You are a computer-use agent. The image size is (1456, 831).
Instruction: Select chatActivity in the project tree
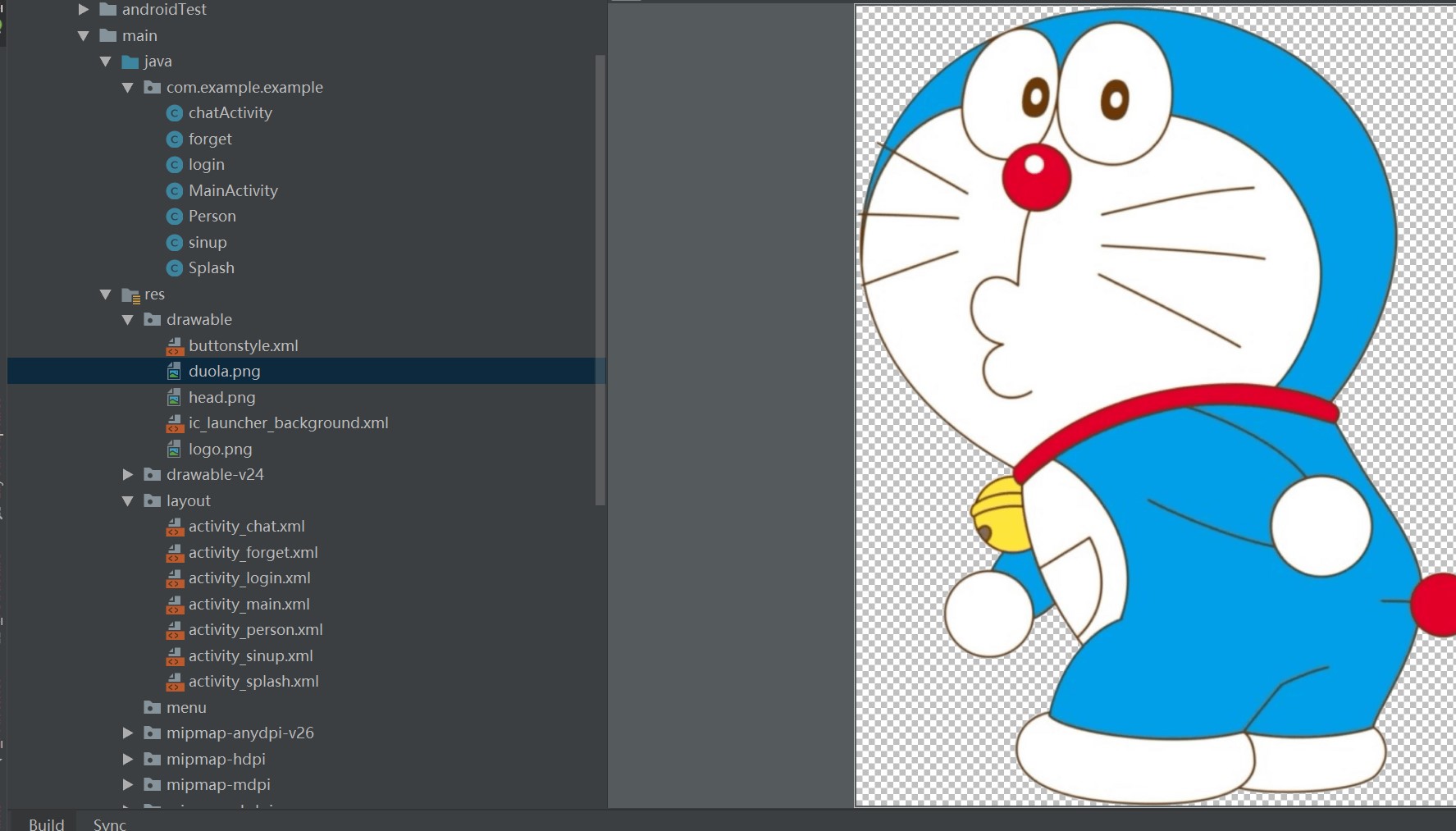(230, 113)
